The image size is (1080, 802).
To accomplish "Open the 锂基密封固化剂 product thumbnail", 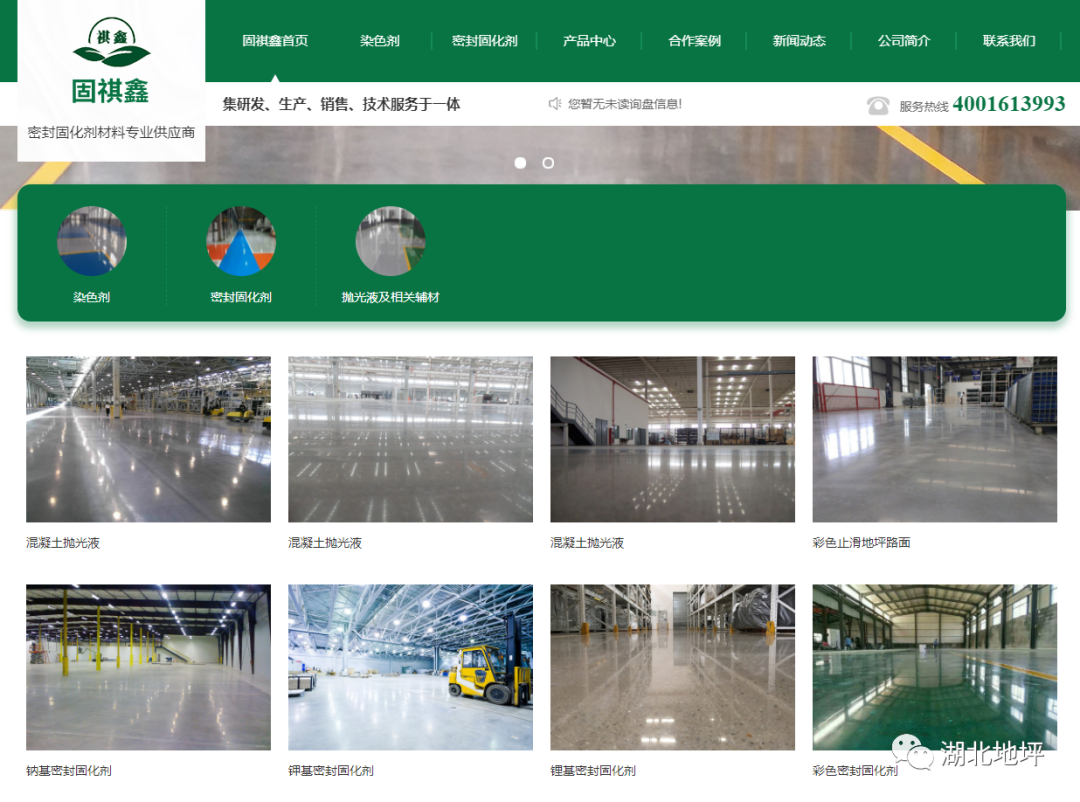I will click(672, 667).
